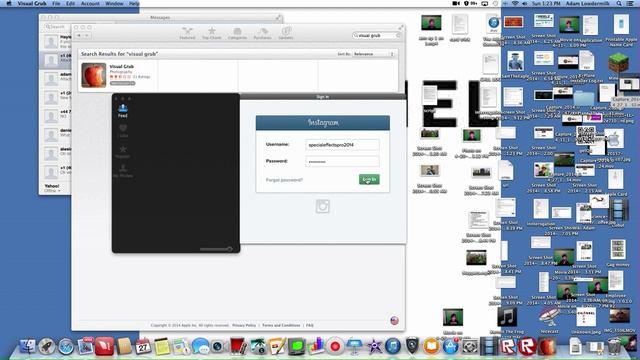Viewport: 640px width, 360px height.
Task: Open Safari compass in the Dock
Action: tap(66, 347)
